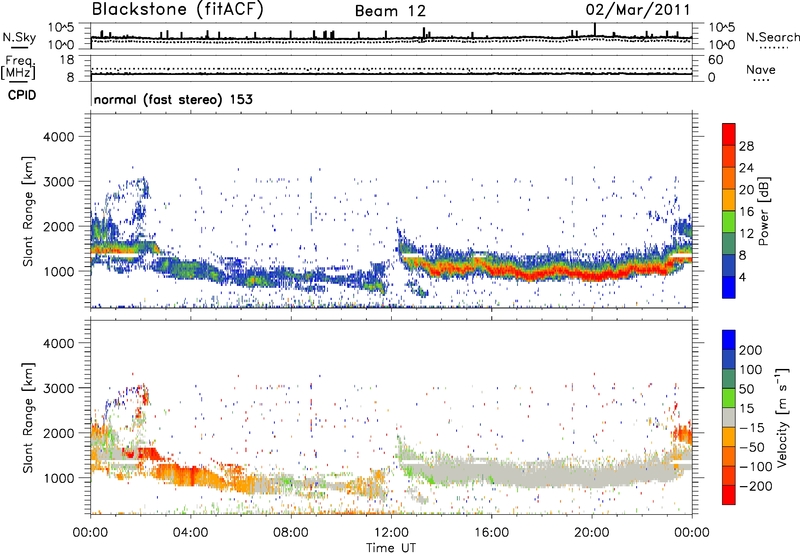Click the 'Slant Range [km]' label of the velocity panel
Image resolution: width=800 pixels, height=554 pixels.
pos(28,418)
